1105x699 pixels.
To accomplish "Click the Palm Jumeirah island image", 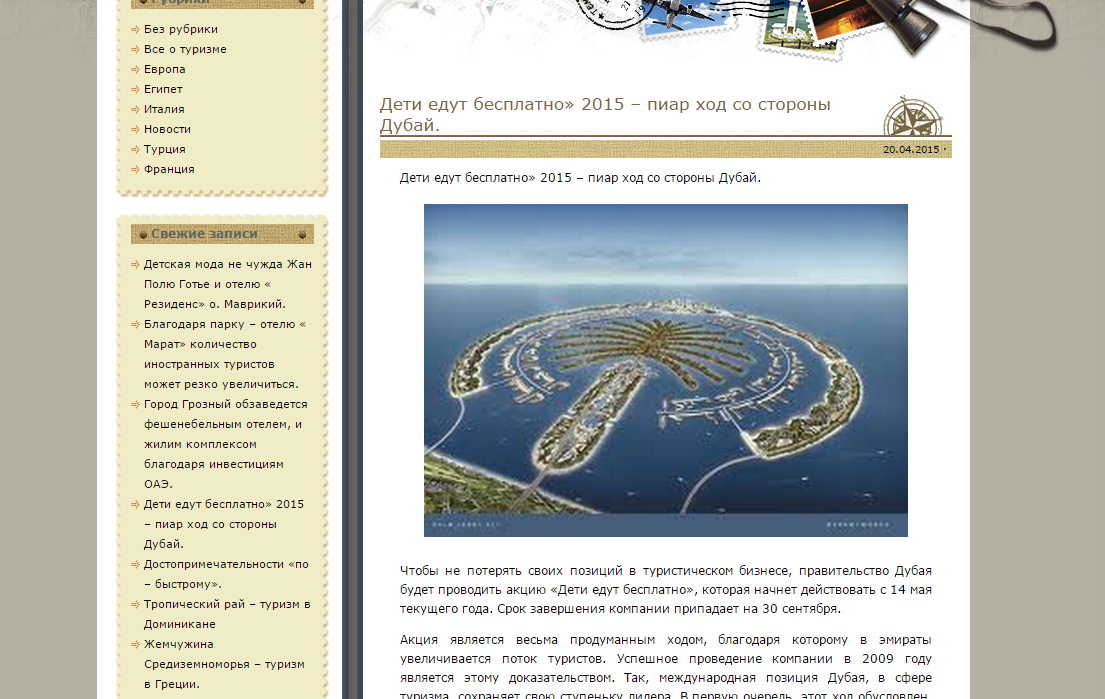I will click(665, 371).
